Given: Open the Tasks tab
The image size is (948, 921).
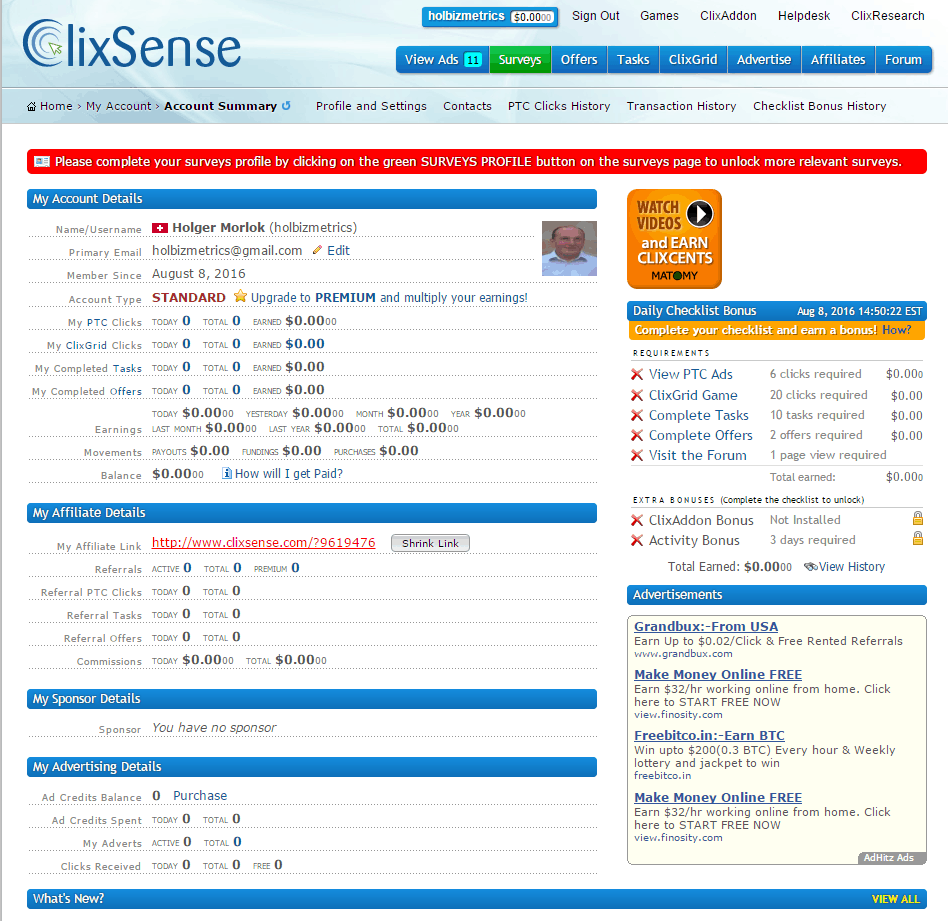Looking at the screenshot, I should [633, 59].
